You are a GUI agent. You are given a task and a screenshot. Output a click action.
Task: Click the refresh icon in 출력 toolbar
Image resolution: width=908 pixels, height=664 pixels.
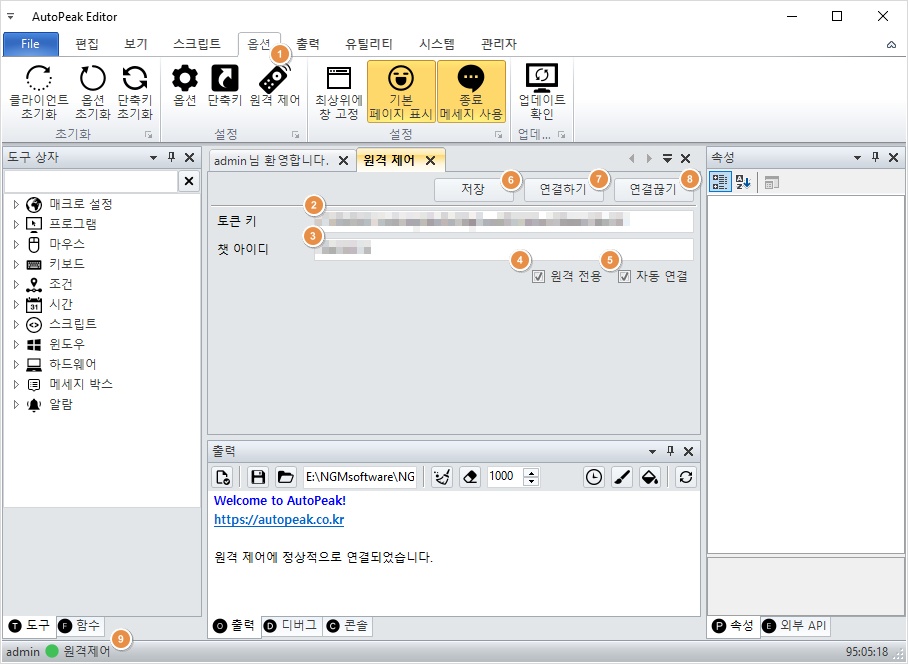[686, 477]
